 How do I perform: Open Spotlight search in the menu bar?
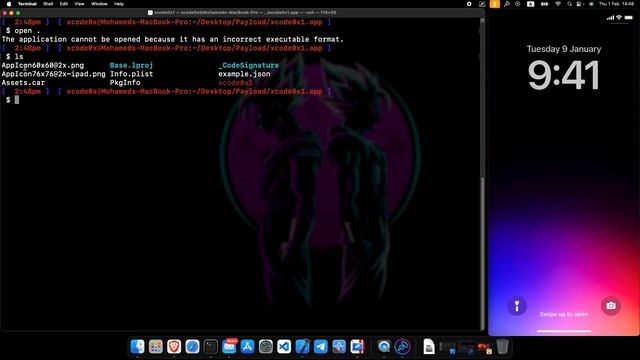pos(569,4)
